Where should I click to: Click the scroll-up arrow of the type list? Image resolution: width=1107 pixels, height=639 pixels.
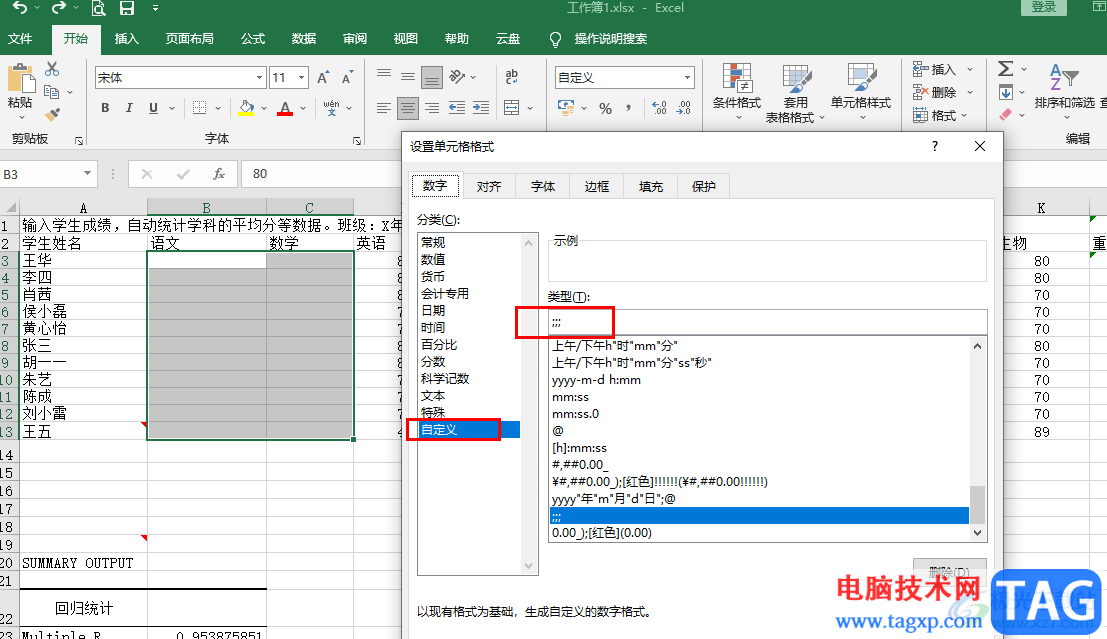click(977, 346)
